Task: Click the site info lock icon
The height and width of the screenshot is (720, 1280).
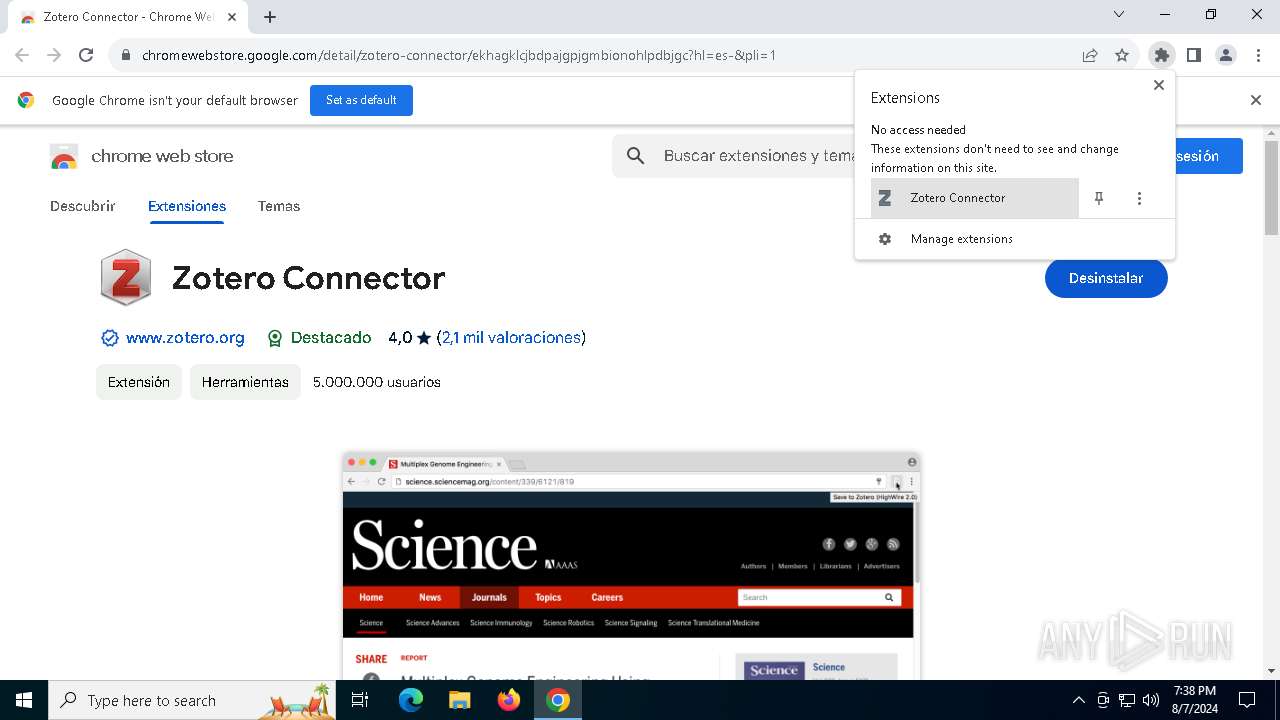Action: 125,55
